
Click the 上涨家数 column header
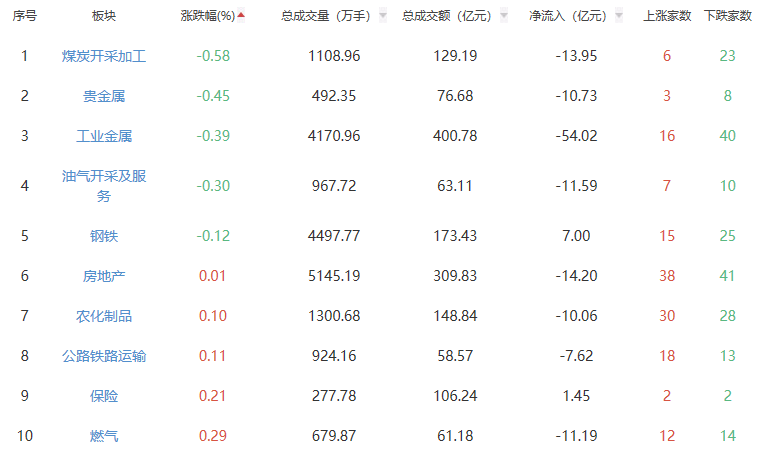pos(667,16)
